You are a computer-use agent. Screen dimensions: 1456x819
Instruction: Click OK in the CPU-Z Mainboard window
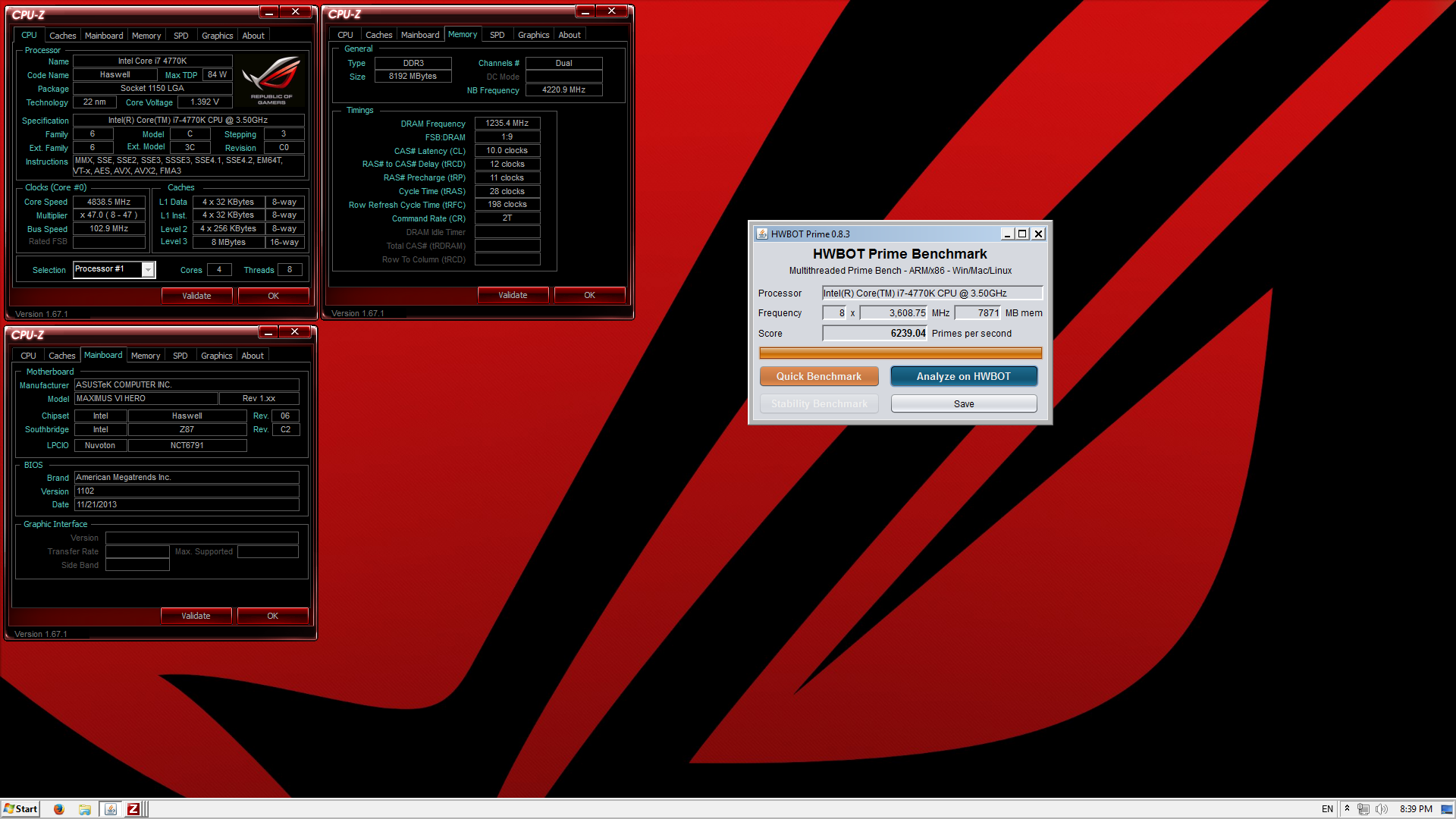tap(272, 616)
